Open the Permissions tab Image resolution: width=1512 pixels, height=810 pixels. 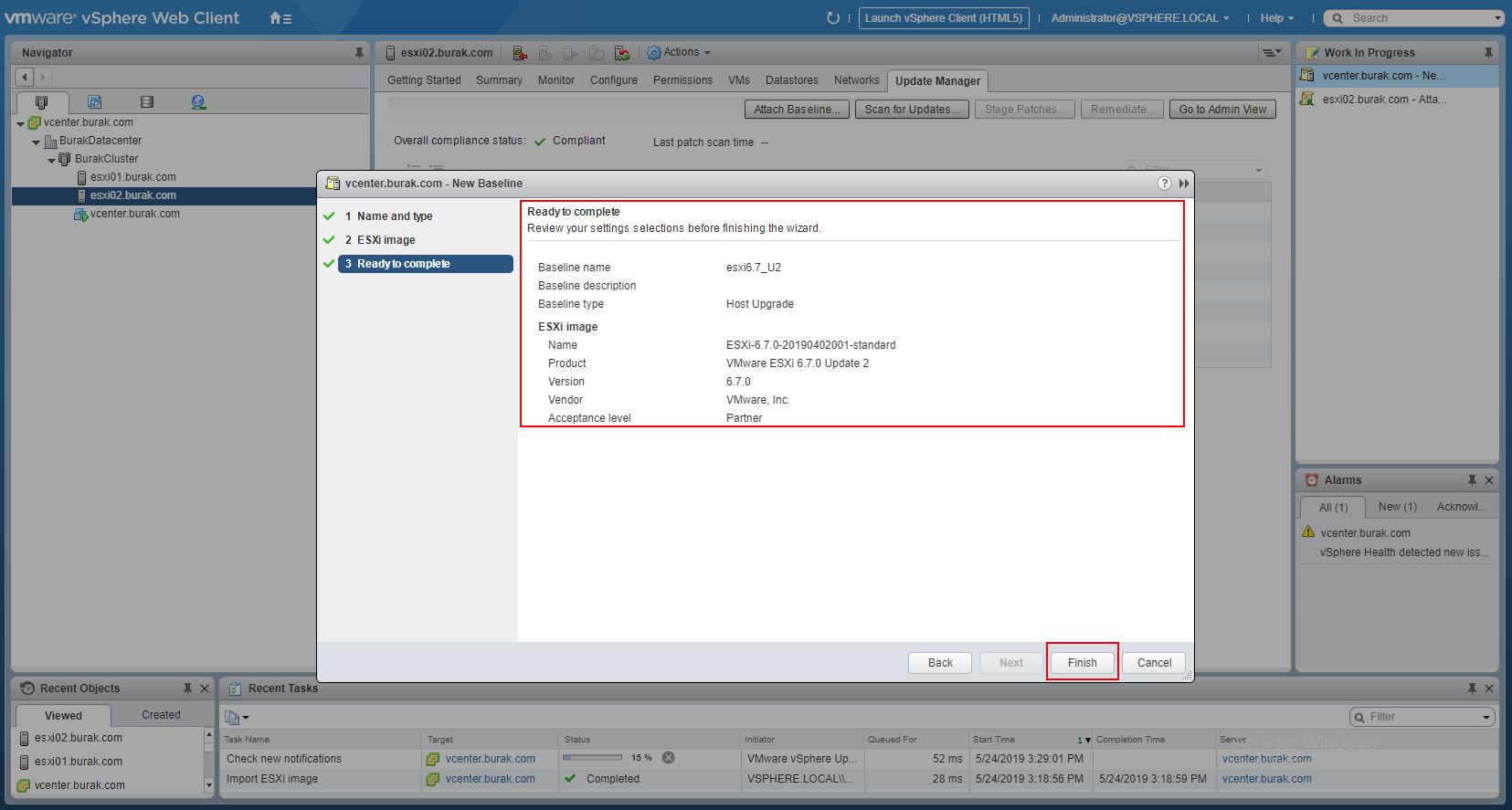[x=682, y=80]
